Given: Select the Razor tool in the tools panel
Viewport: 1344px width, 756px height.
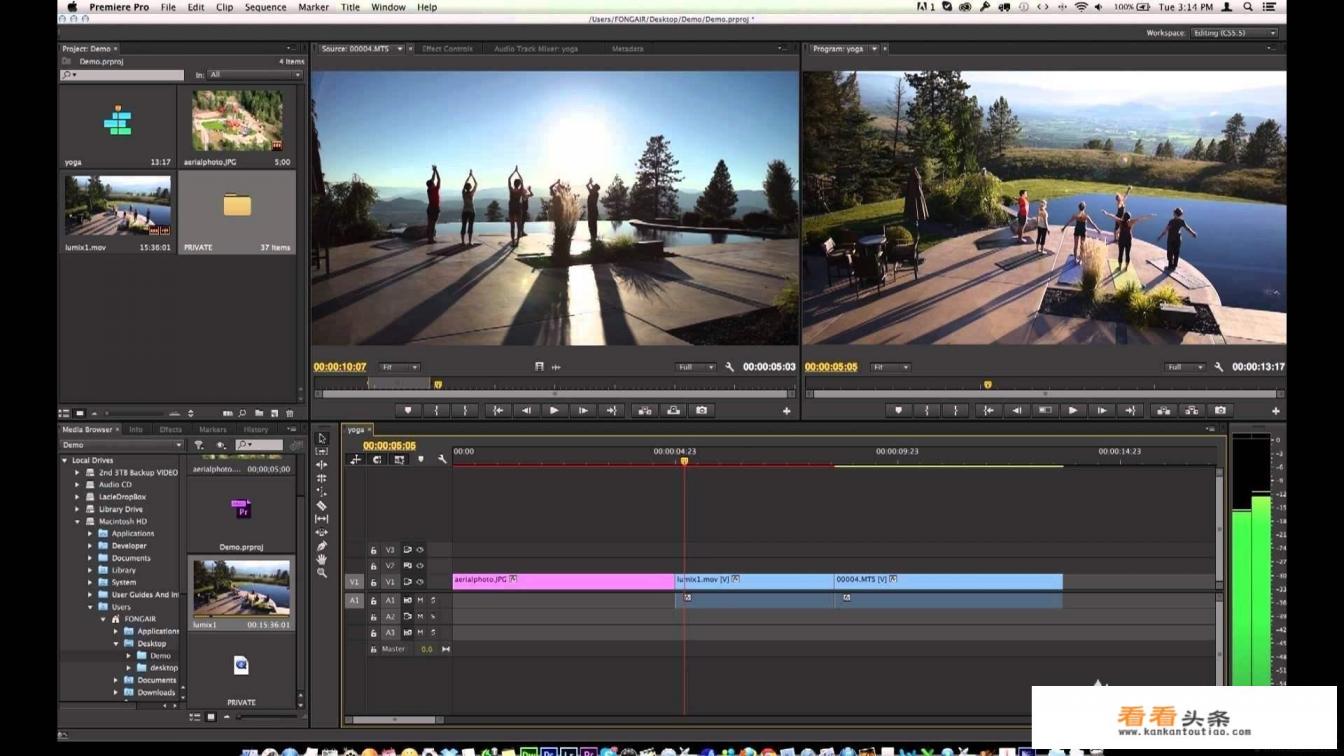Looking at the screenshot, I should pyautogui.click(x=321, y=505).
